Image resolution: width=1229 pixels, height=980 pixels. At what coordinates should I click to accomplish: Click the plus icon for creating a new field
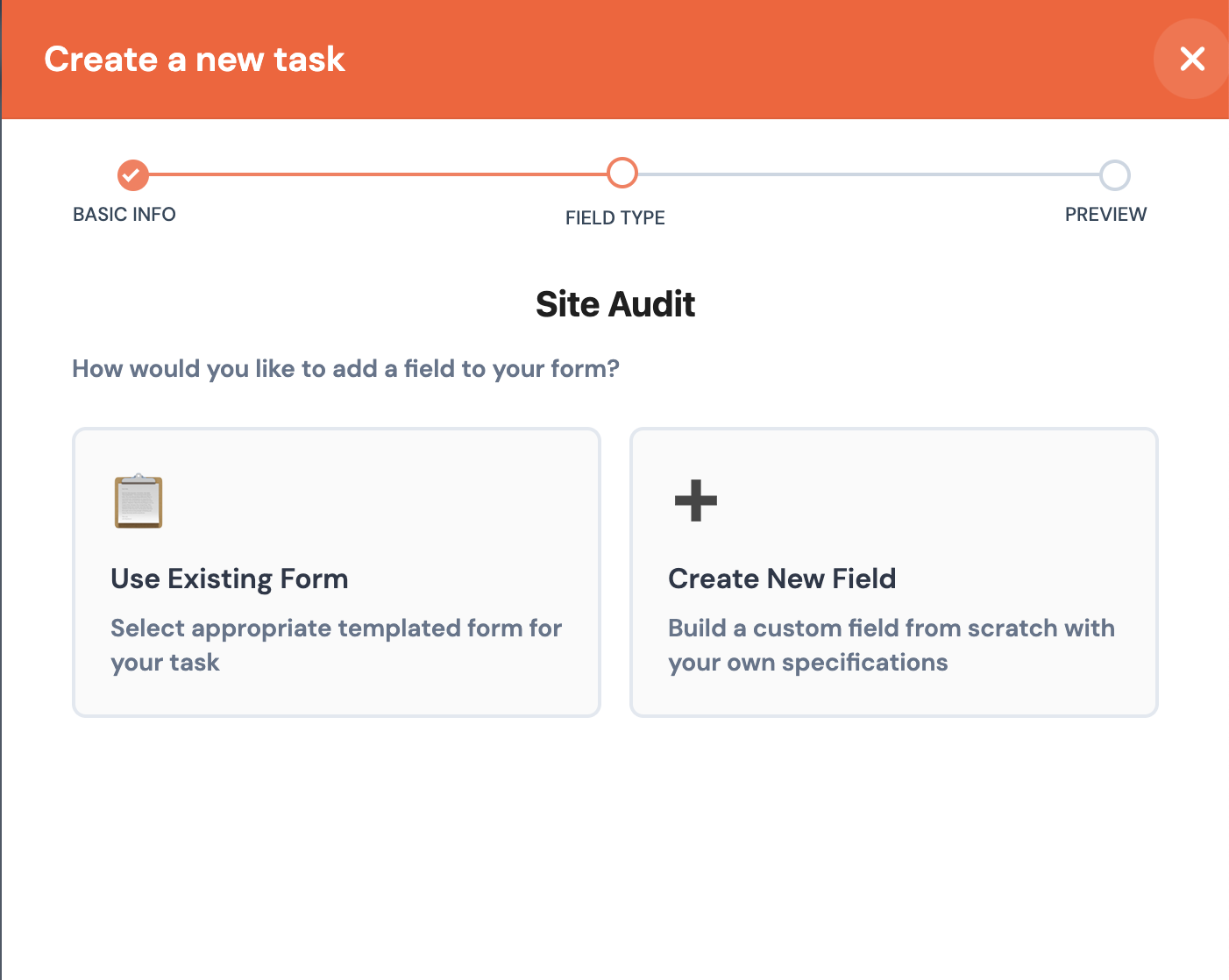[x=694, y=501]
